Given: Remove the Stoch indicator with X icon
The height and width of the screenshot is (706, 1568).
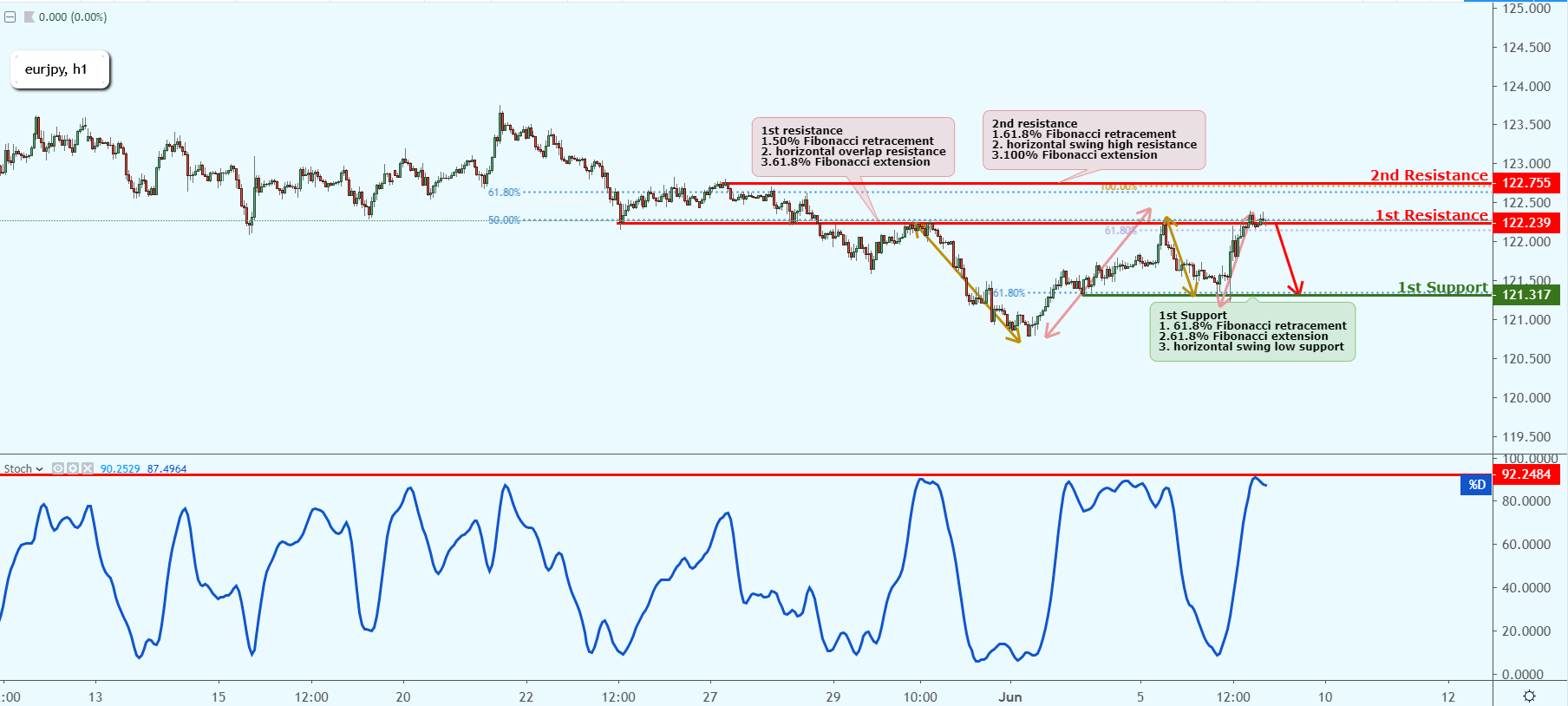Looking at the screenshot, I should tap(87, 468).
